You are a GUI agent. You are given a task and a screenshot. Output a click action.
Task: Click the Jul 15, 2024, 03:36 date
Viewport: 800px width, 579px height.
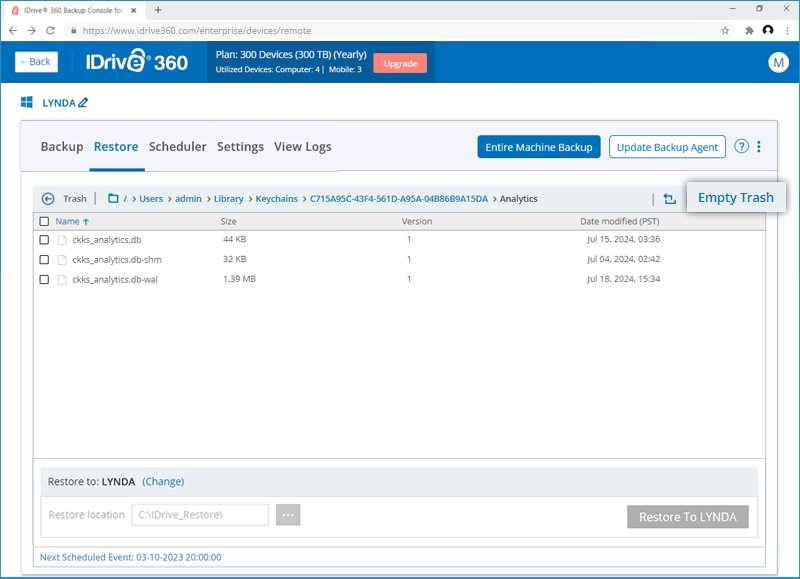pos(623,239)
